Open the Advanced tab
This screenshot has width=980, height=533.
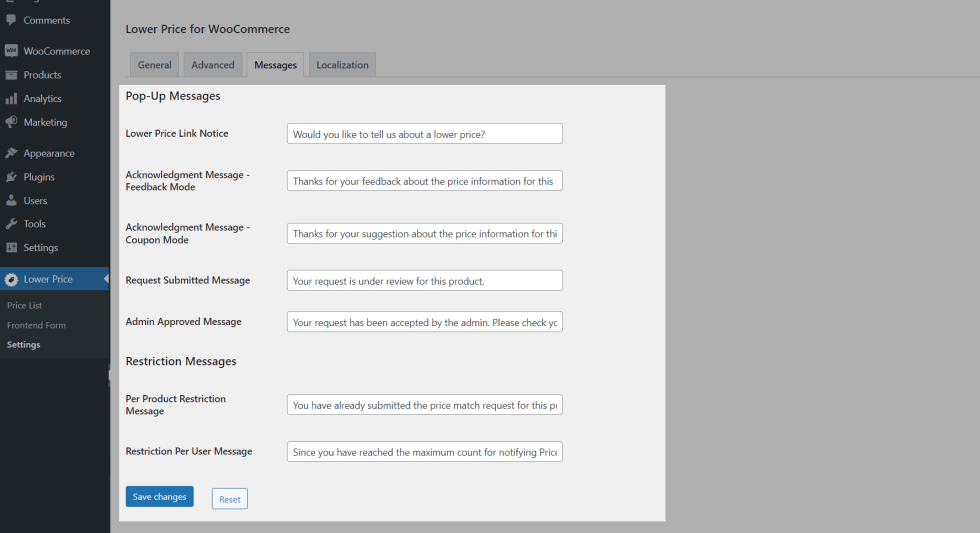pos(213,65)
